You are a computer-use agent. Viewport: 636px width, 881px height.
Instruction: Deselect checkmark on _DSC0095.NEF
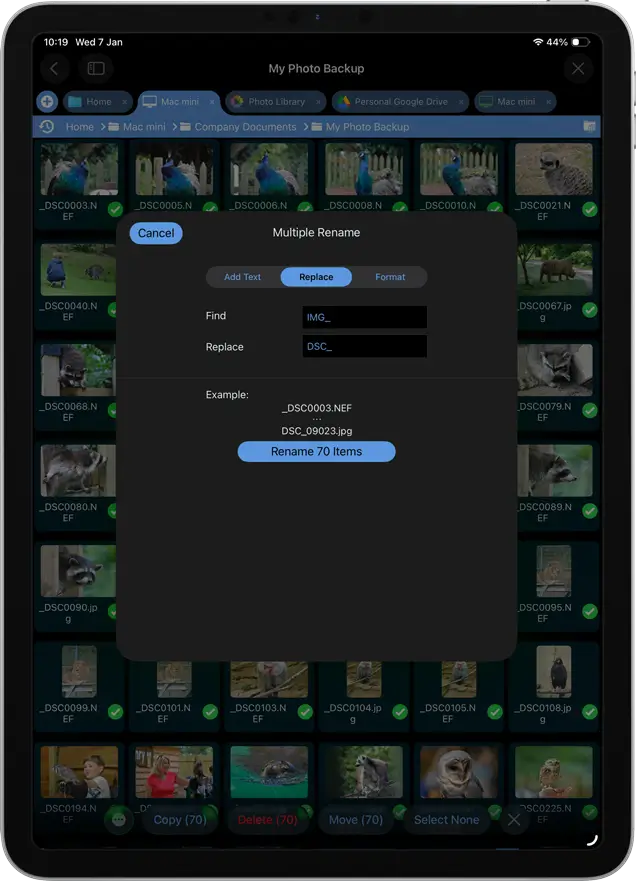[x=590, y=611]
